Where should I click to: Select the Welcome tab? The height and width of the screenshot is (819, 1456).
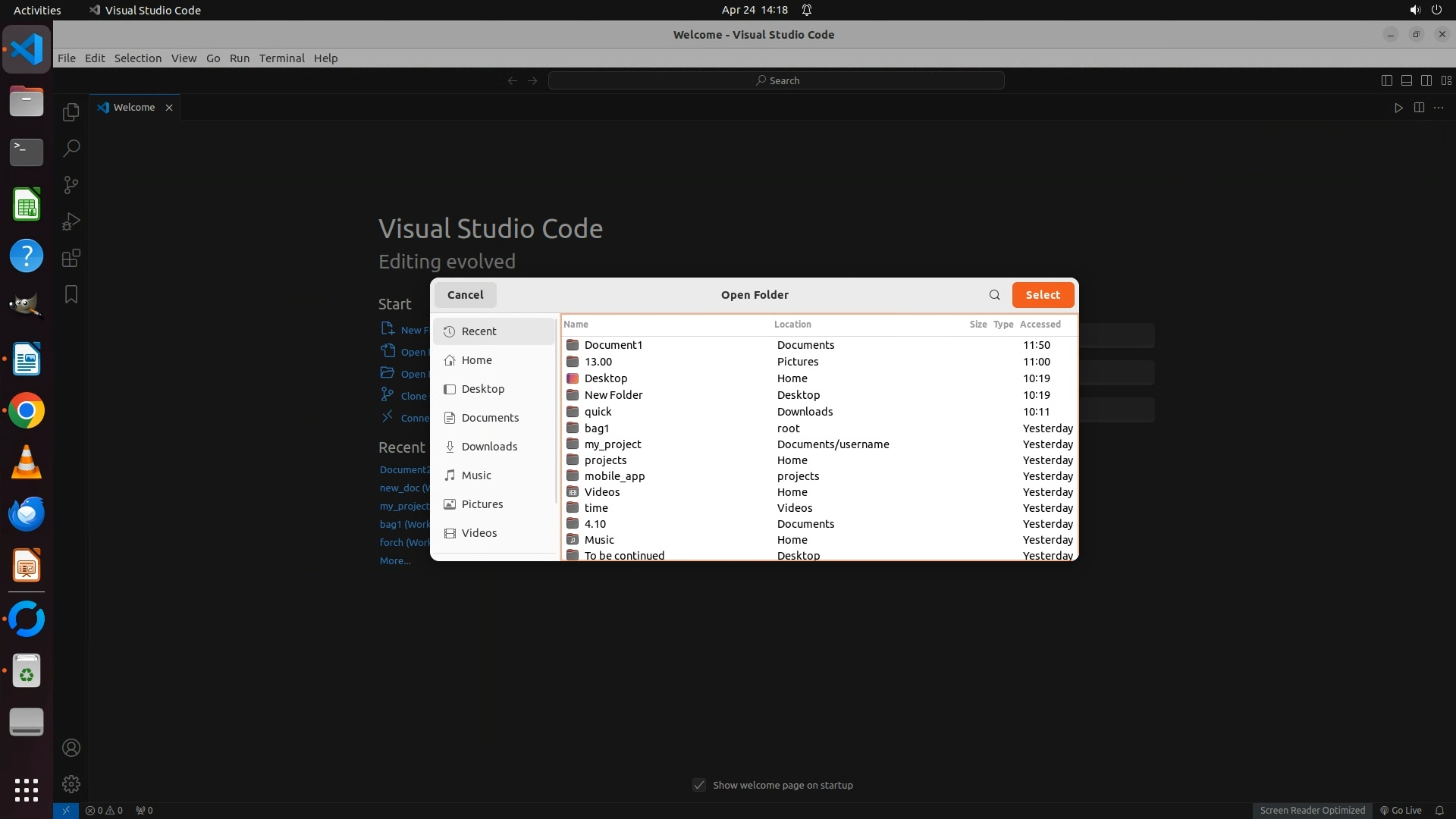coord(134,108)
